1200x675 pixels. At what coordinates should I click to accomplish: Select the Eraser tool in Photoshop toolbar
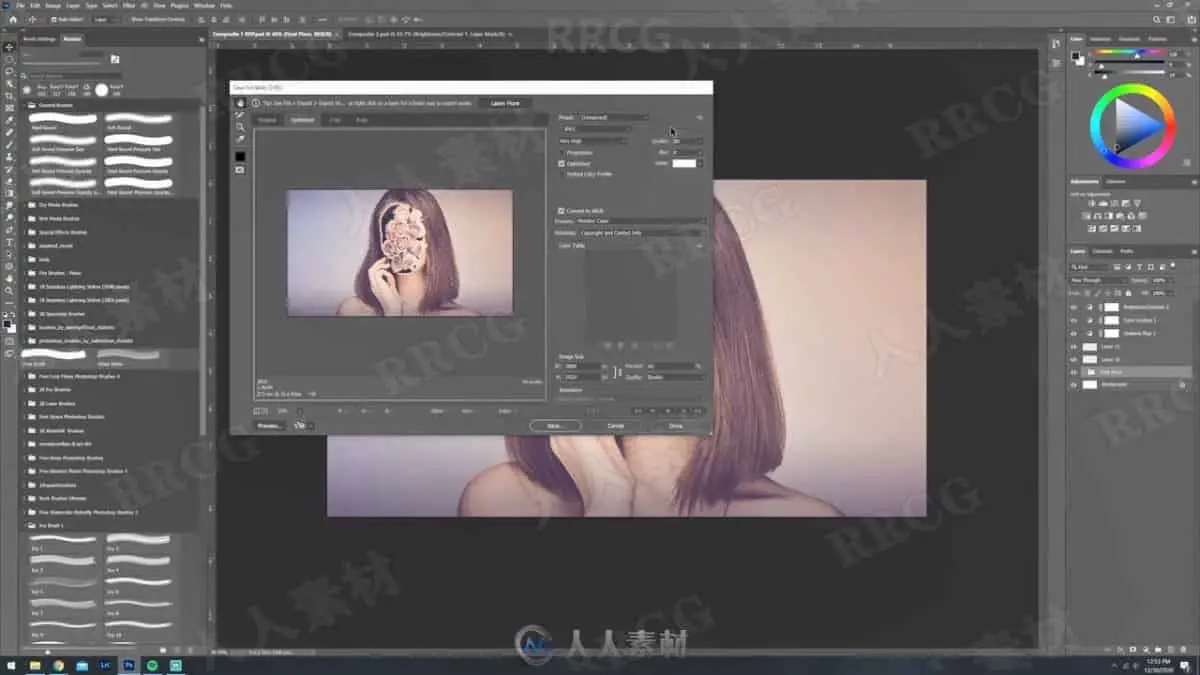[x=10, y=181]
